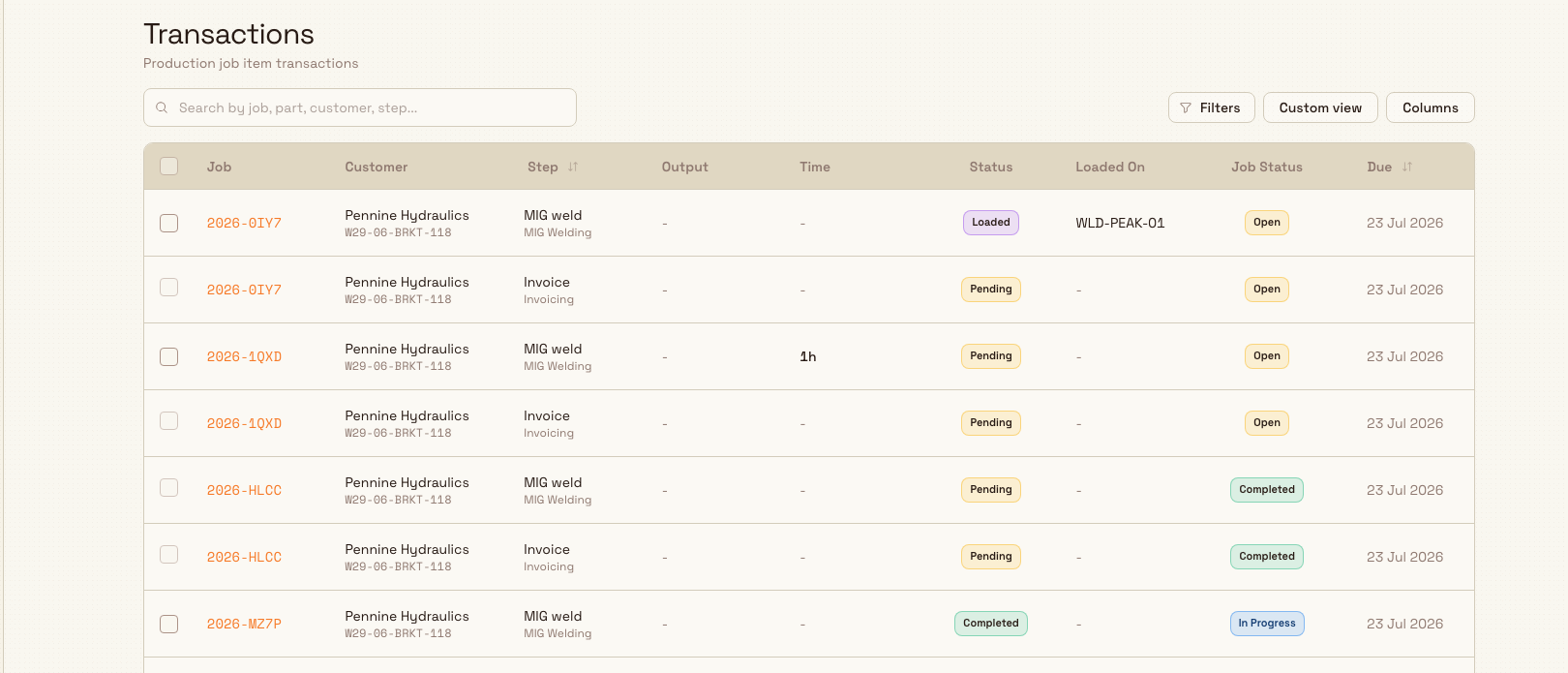Click the Output column header

click(684, 167)
